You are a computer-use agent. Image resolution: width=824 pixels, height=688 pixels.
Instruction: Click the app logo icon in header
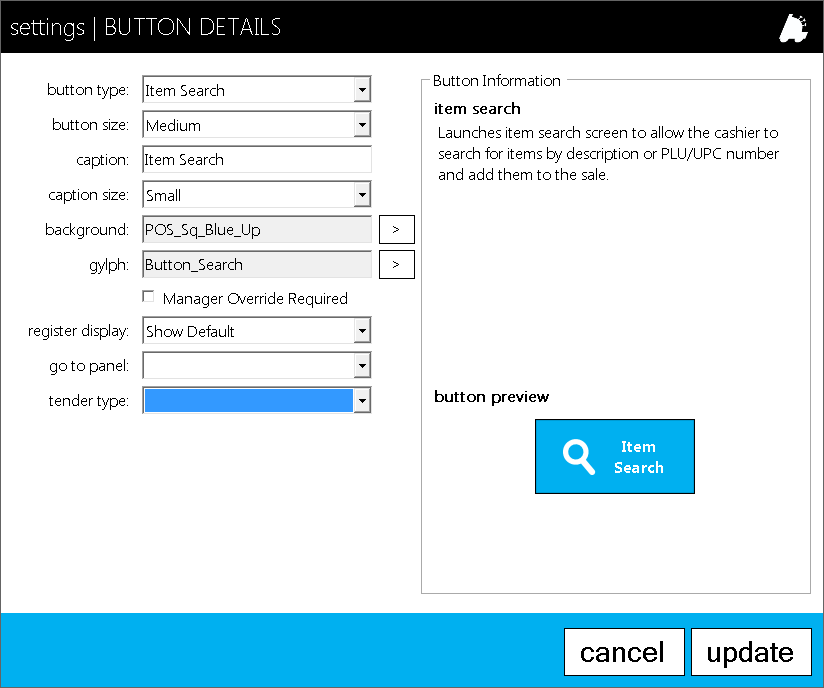[x=794, y=28]
